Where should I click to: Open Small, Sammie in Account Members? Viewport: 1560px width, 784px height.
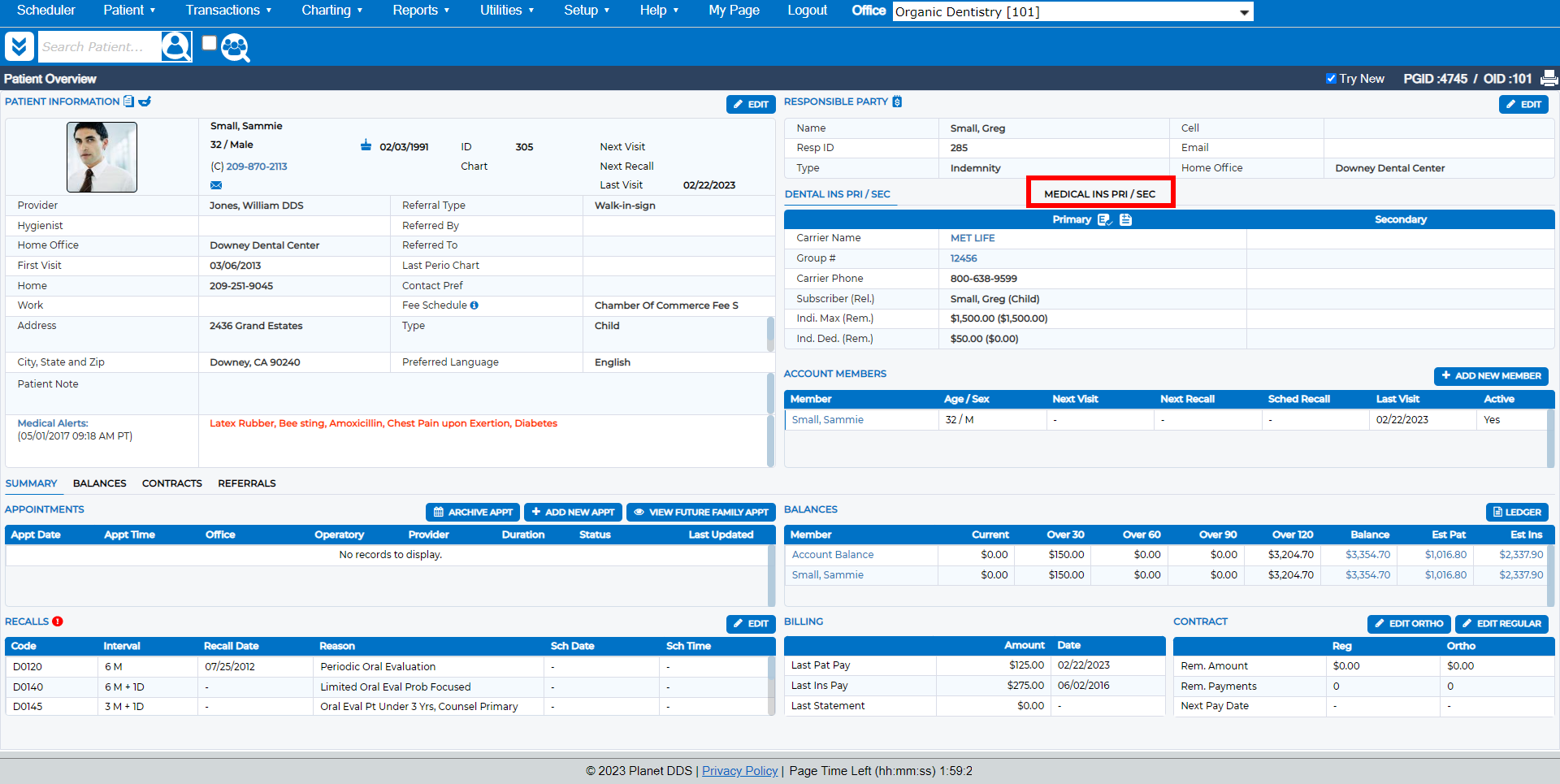click(827, 420)
